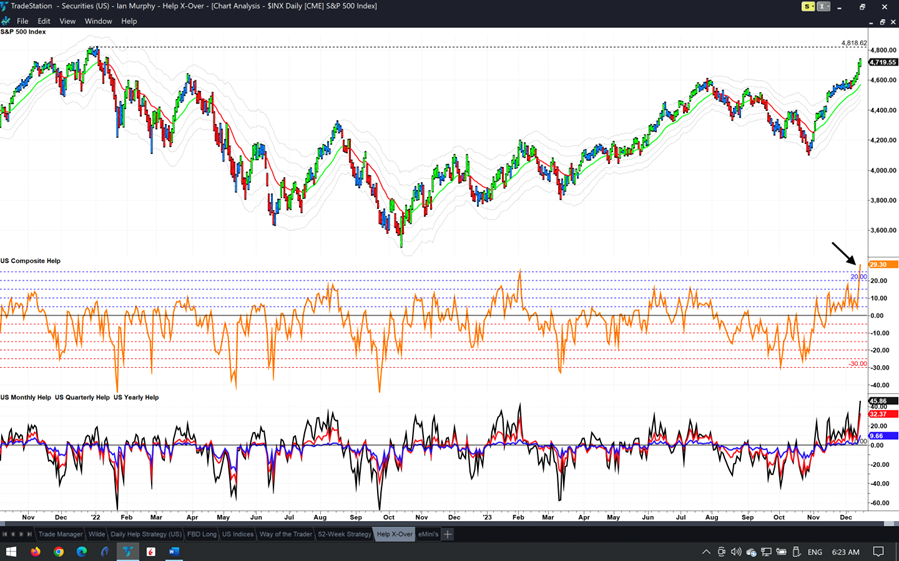The image size is (899, 561).
Task: Switch to the Trade Manager workspace tab
Action: click(60, 534)
